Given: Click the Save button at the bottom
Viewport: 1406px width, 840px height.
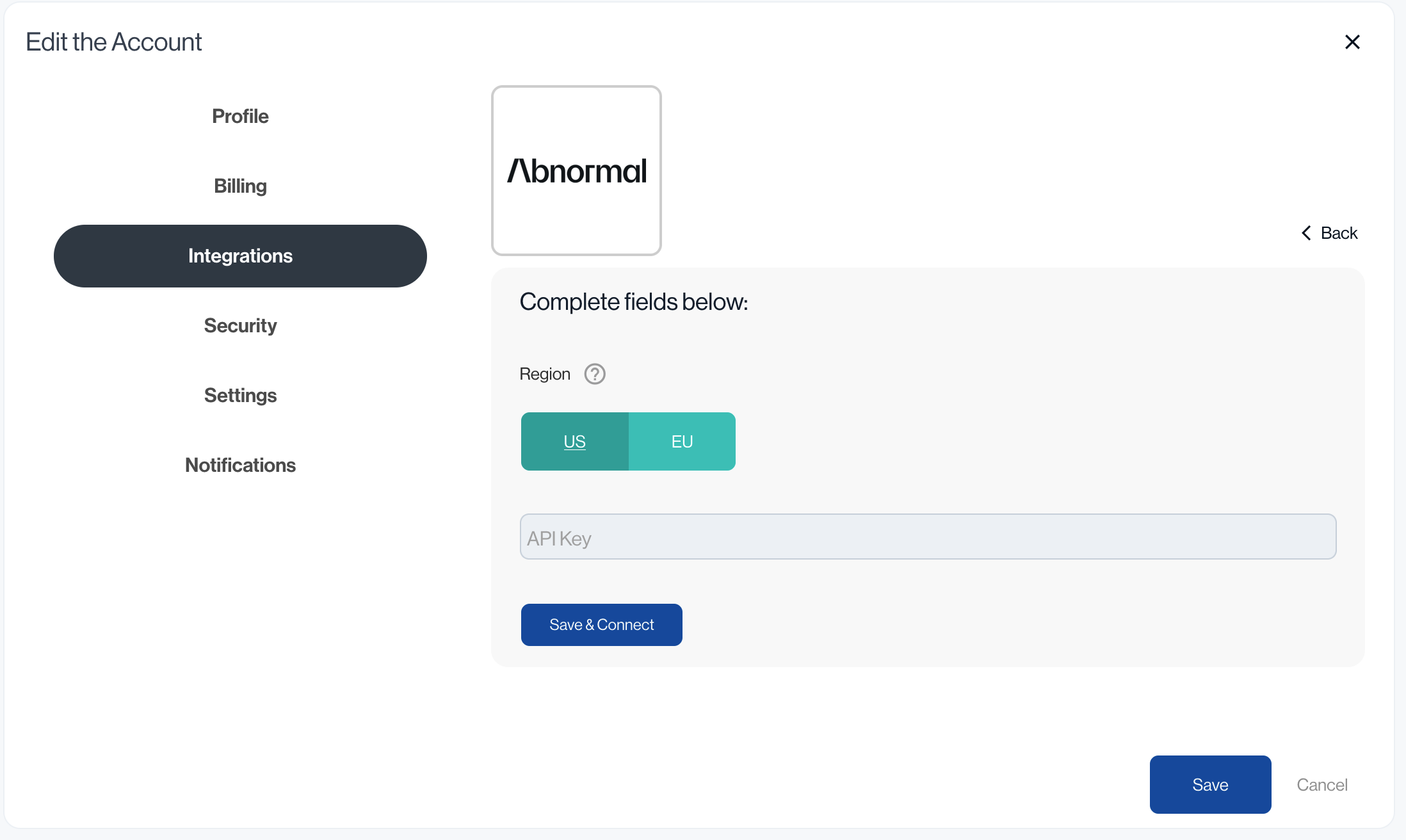Looking at the screenshot, I should click(1210, 785).
